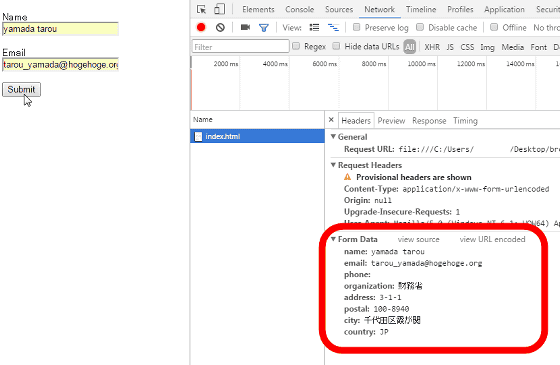560x365 pixels.
Task: Open the Elements panel tab
Action: coord(258,10)
